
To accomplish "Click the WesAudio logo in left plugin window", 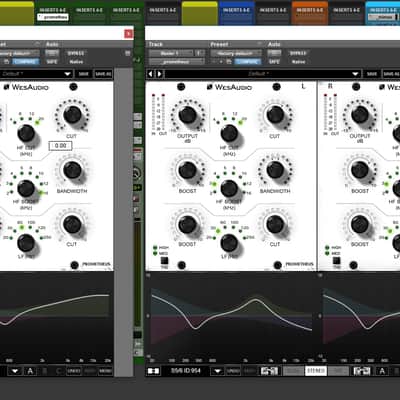I will (26, 87).
